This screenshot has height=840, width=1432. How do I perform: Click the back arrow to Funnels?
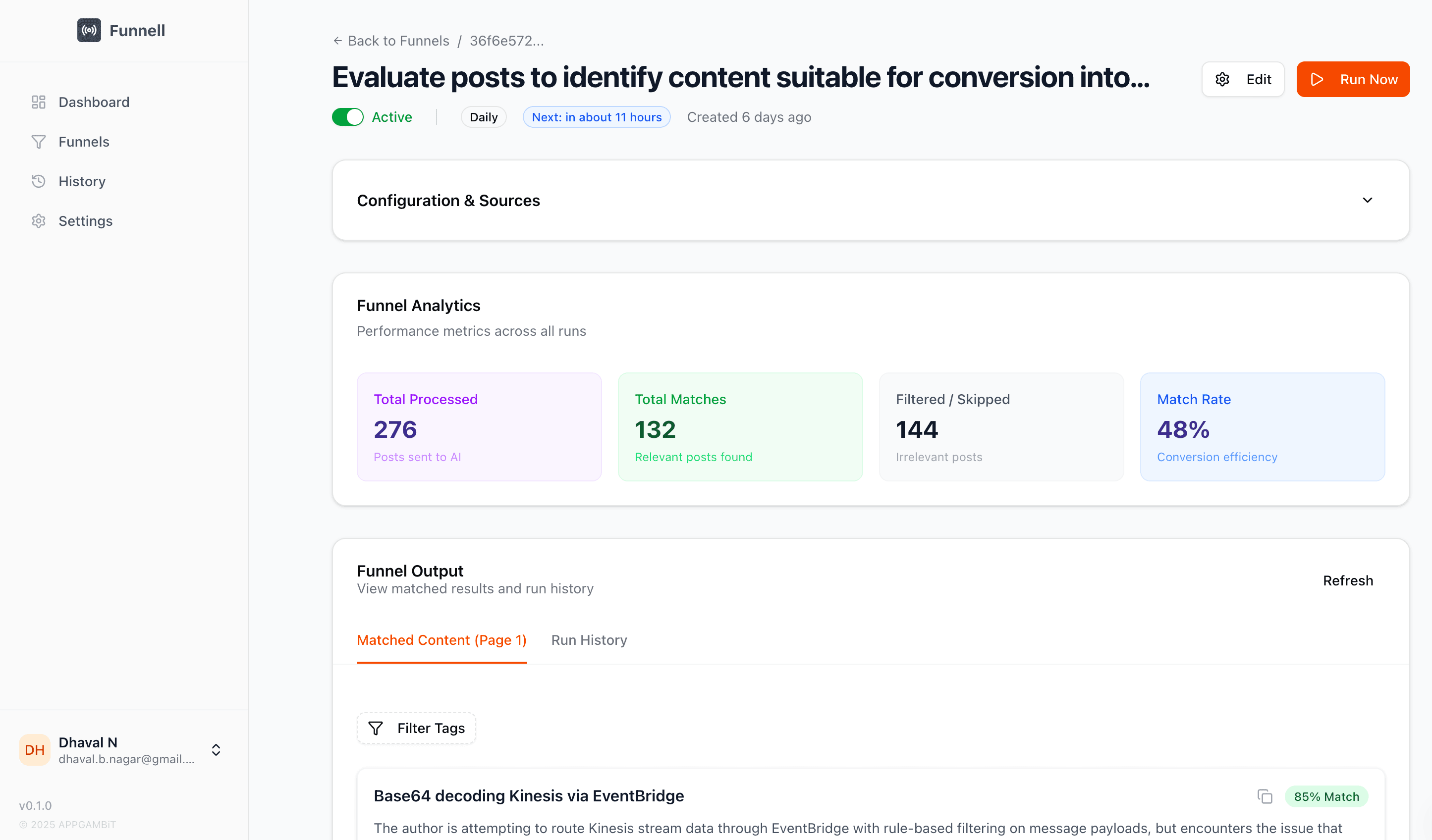pyautogui.click(x=337, y=41)
